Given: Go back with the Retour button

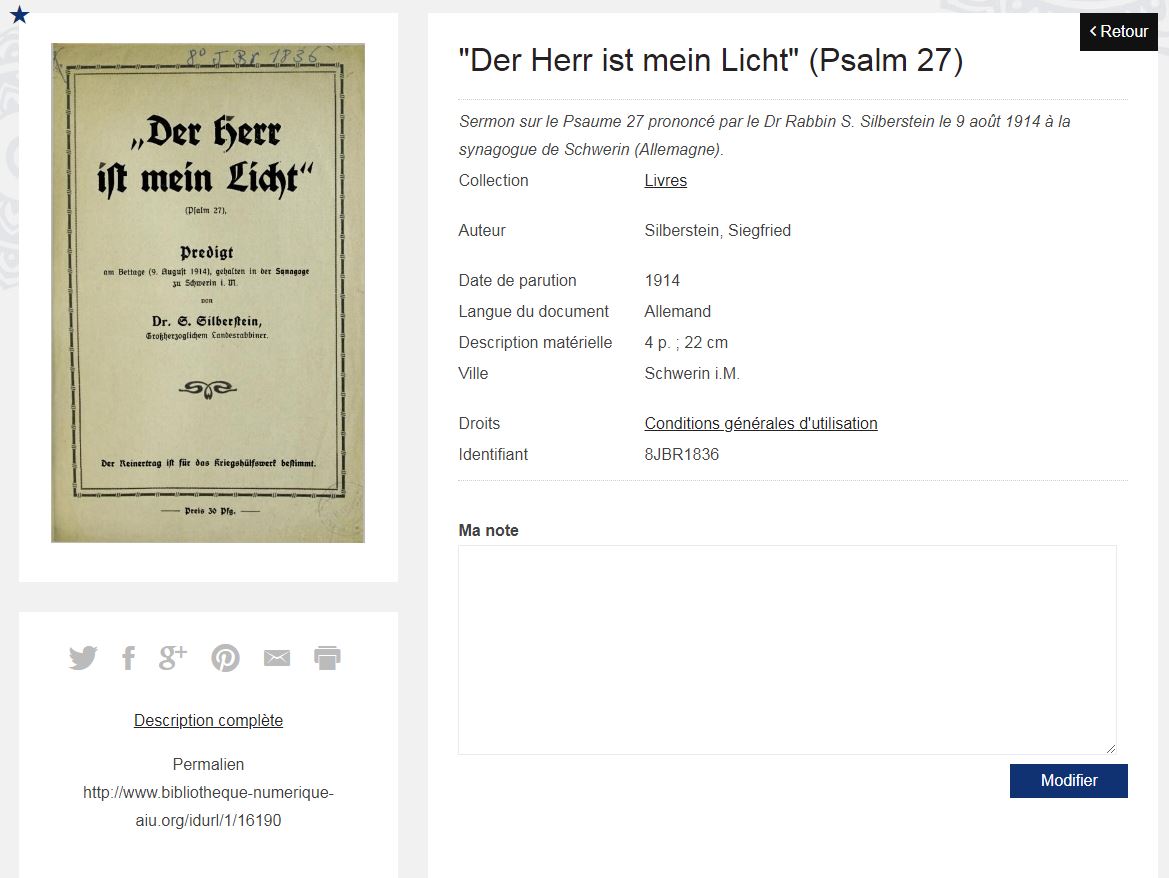Looking at the screenshot, I should (x=1118, y=31).
